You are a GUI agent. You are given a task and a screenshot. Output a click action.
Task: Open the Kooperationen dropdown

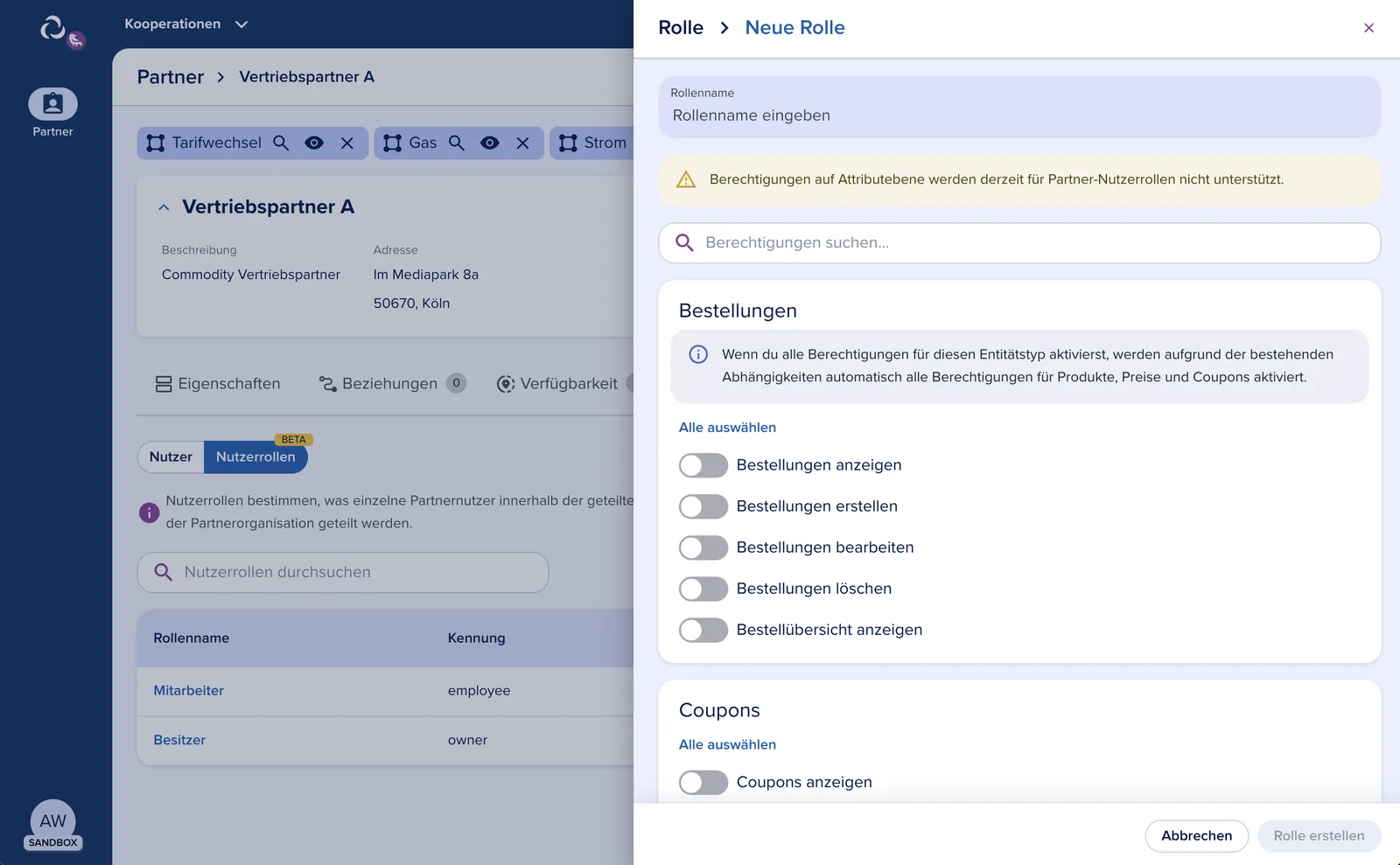186,24
